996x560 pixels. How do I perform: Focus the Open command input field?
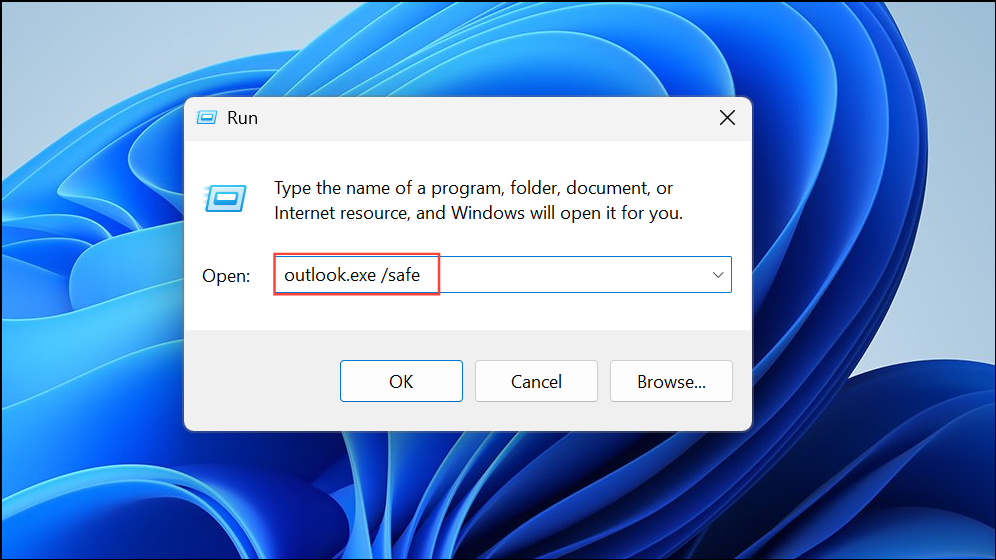tap(502, 275)
